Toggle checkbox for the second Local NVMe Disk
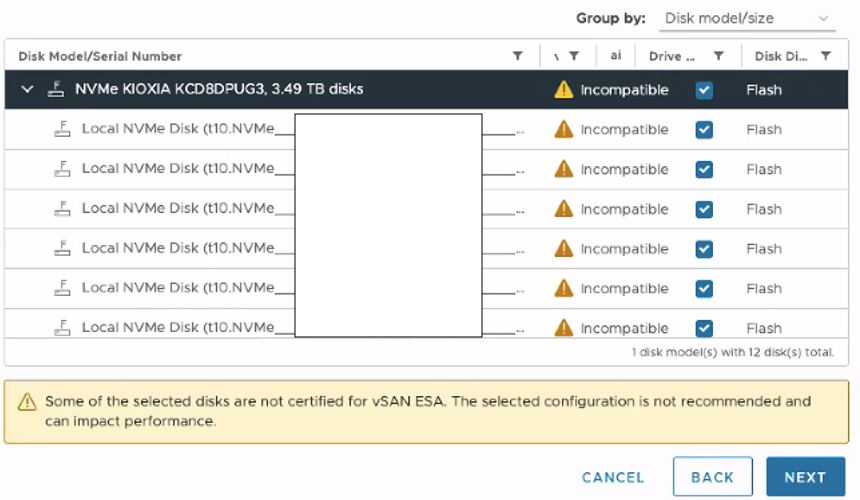The height and width of the screenshot is (500, 860). 704,169
